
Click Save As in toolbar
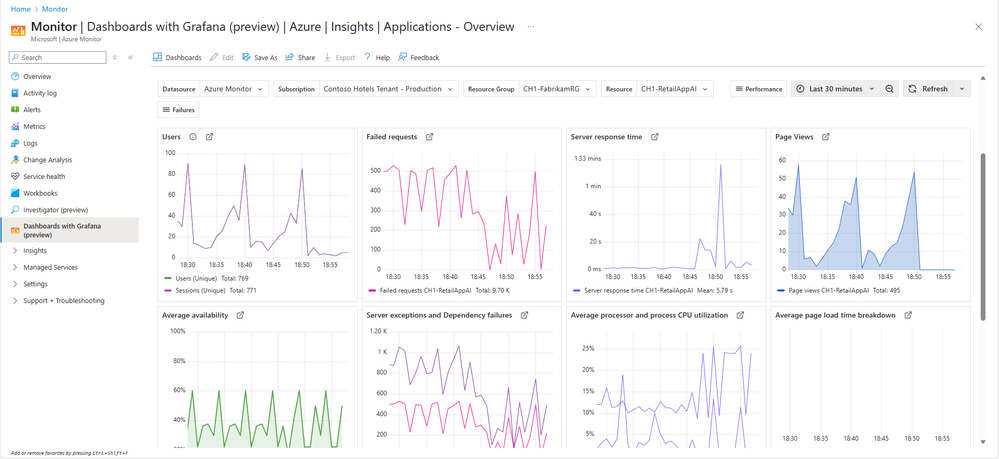(259, 57)
